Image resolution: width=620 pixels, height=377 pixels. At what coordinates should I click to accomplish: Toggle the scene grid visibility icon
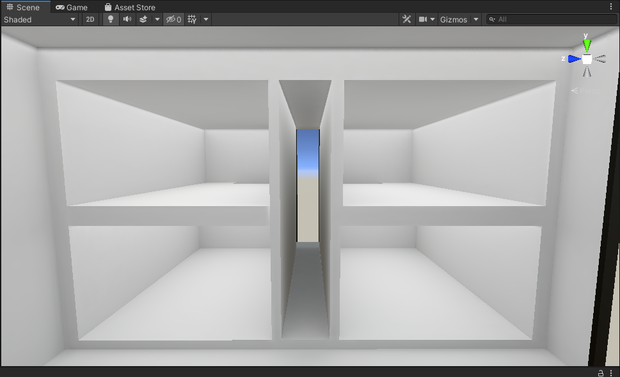[192, 19]
